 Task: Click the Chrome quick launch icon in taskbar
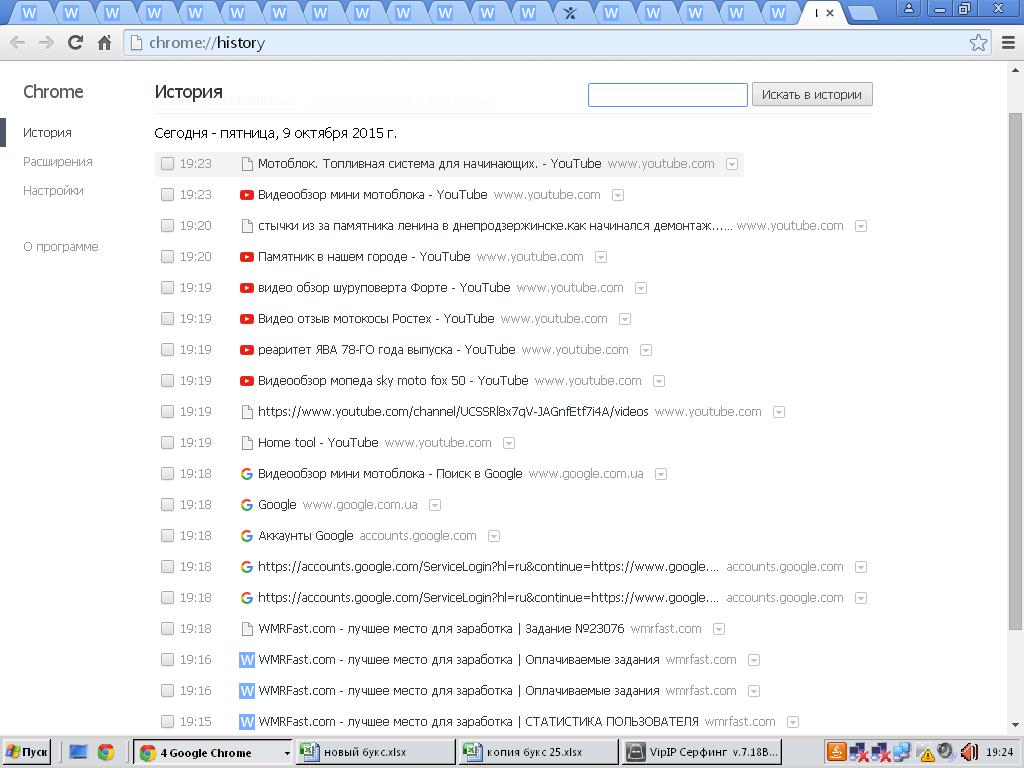(106, 752)
